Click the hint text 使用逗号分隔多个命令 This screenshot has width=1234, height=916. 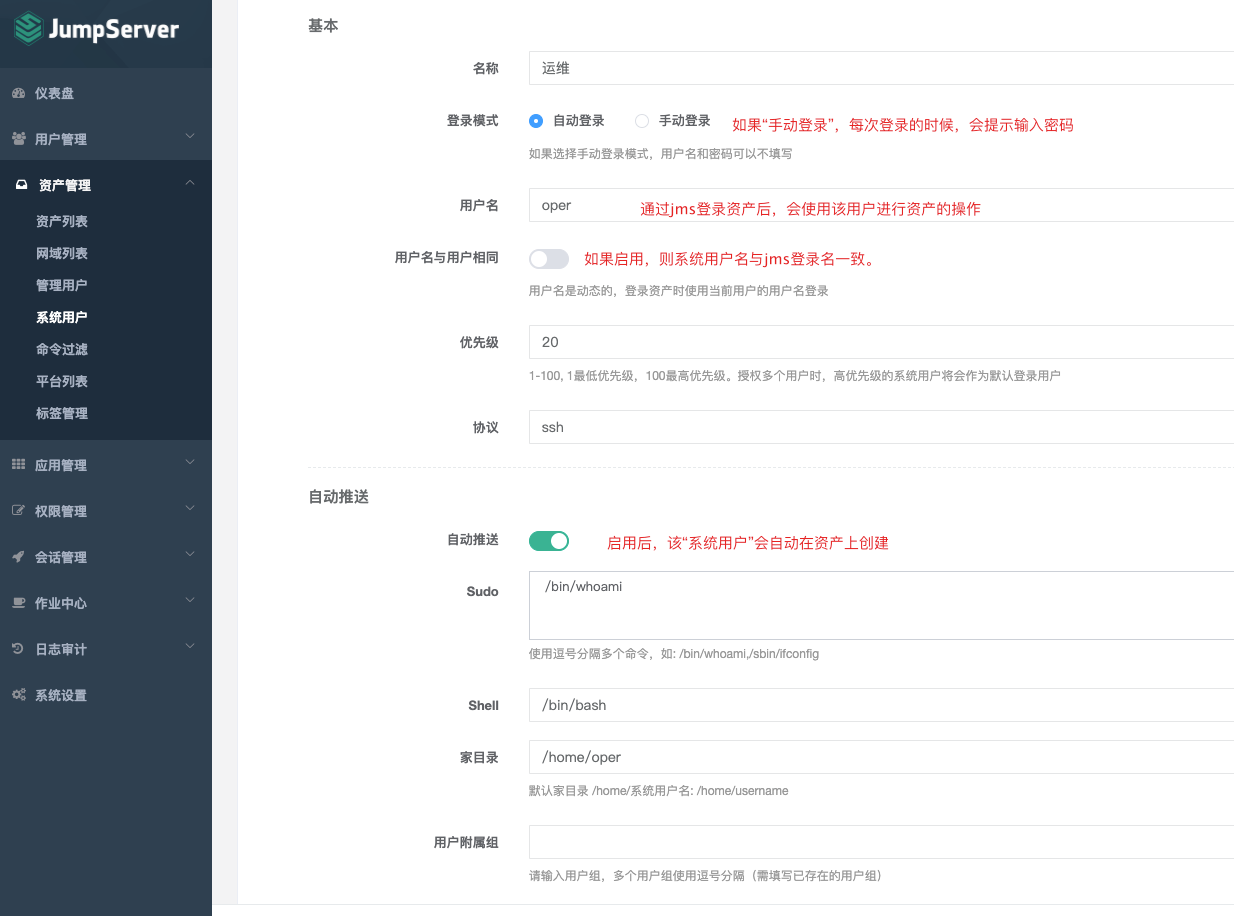coord(674,654)
